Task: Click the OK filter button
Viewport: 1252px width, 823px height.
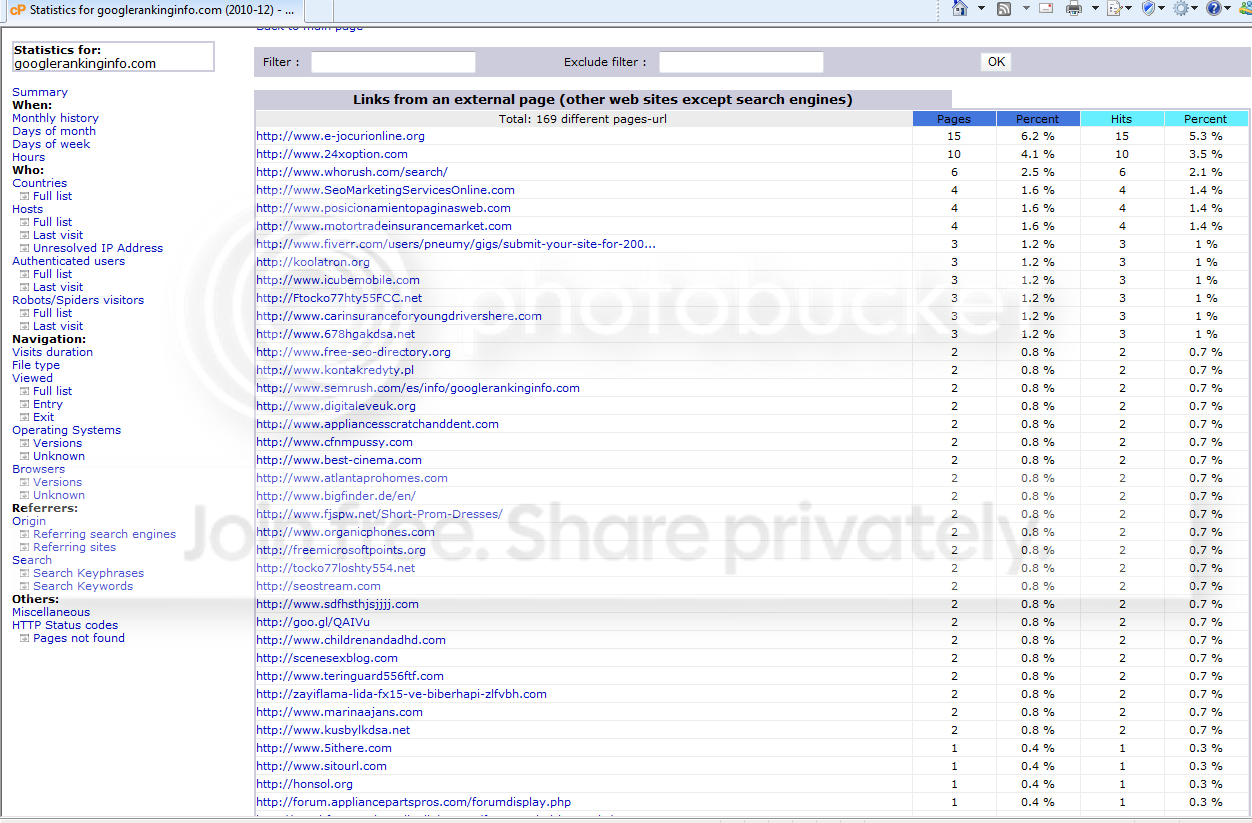Action: [x=996, y=62]
